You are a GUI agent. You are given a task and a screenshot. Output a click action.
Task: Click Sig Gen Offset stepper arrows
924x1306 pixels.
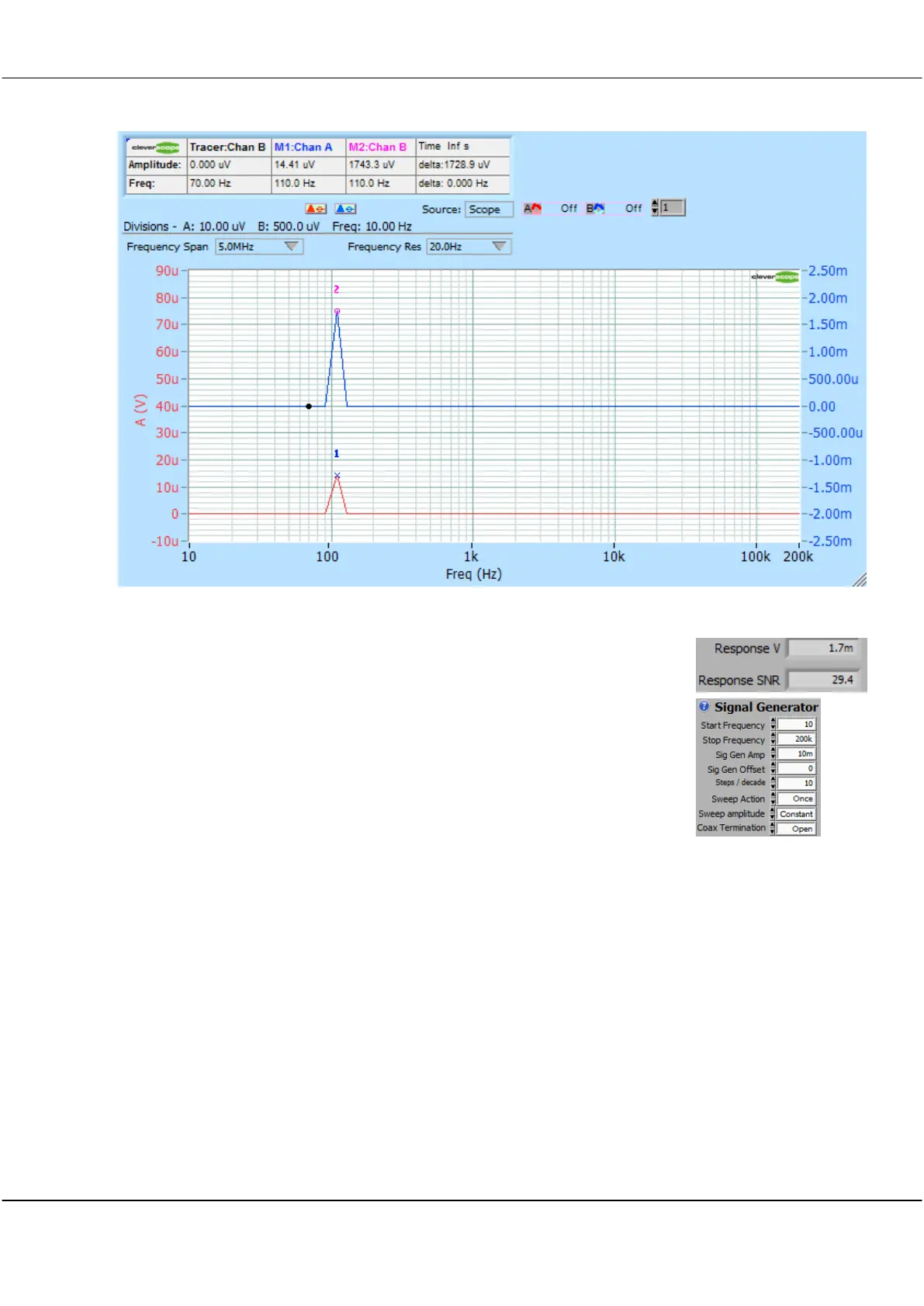(773, 768)
